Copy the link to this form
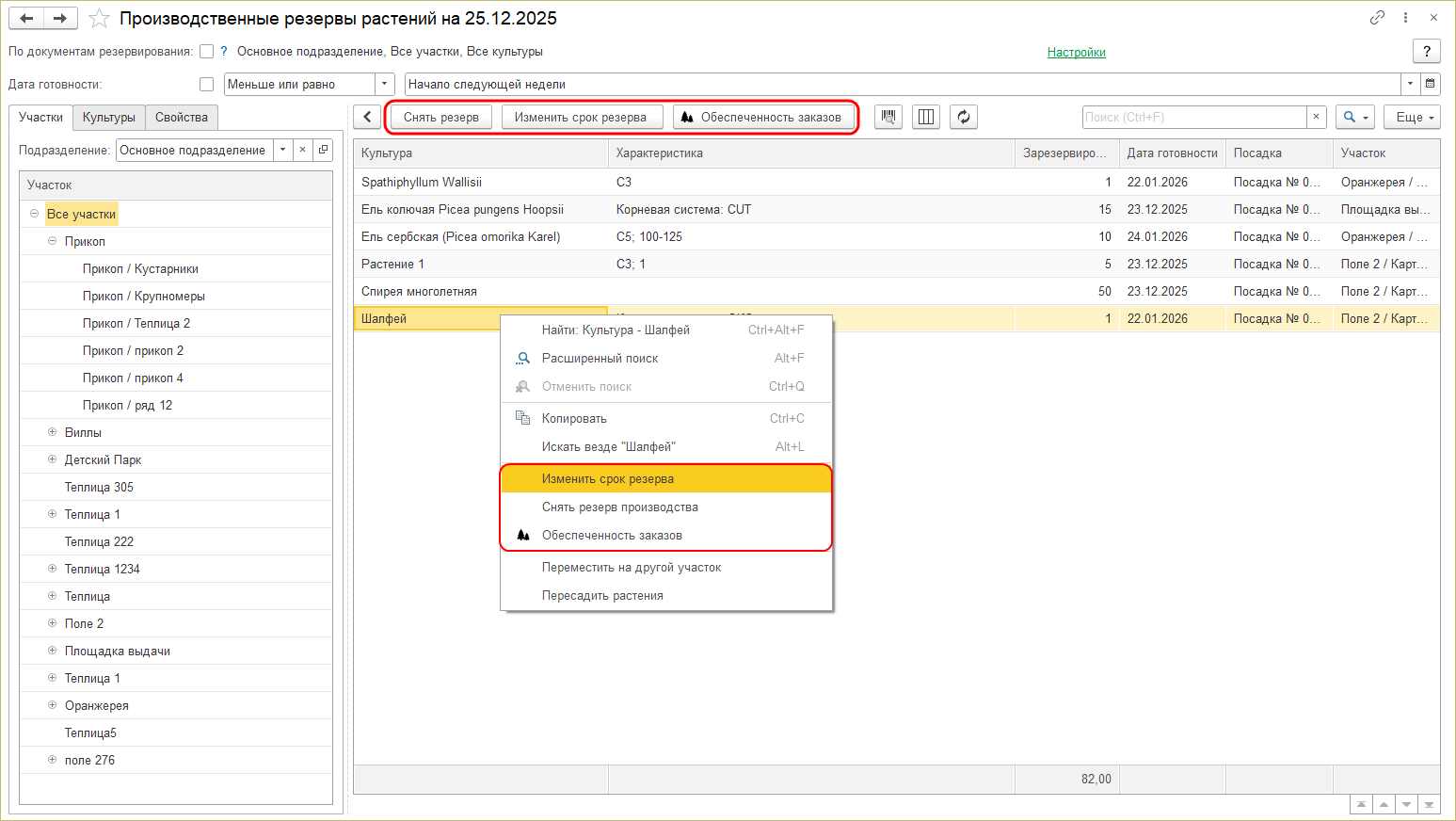 point(1377,18)
